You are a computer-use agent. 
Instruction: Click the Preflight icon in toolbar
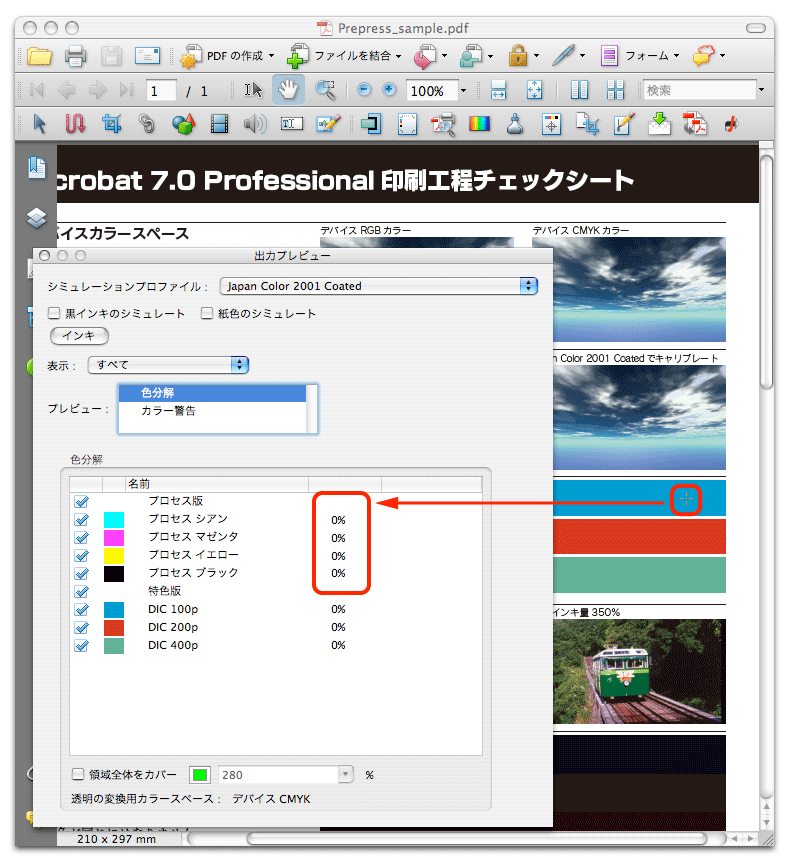pyautogui.click(x=443, y=124)
